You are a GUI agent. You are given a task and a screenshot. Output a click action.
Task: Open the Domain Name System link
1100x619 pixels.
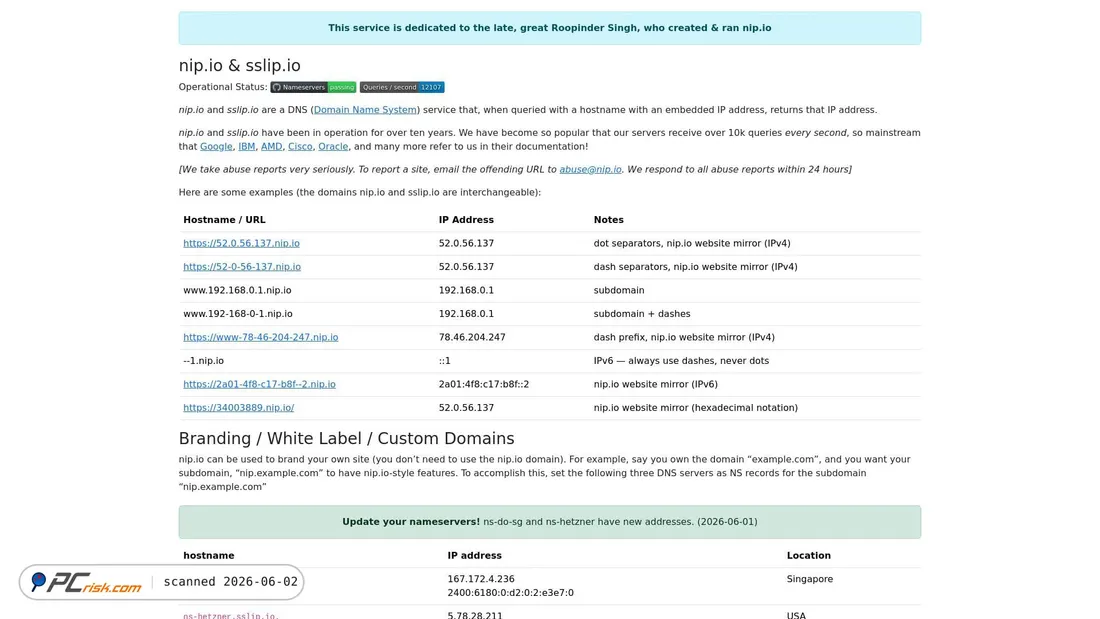(365, 109)
